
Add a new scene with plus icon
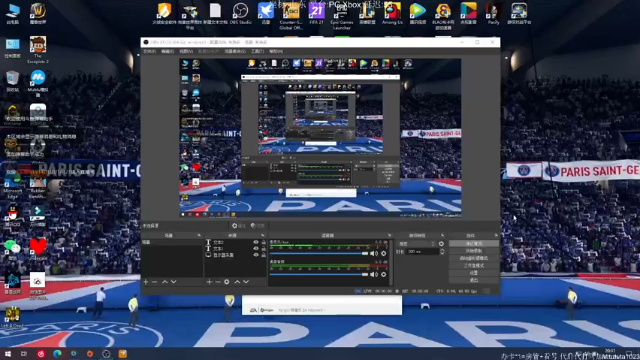point(146,282)
